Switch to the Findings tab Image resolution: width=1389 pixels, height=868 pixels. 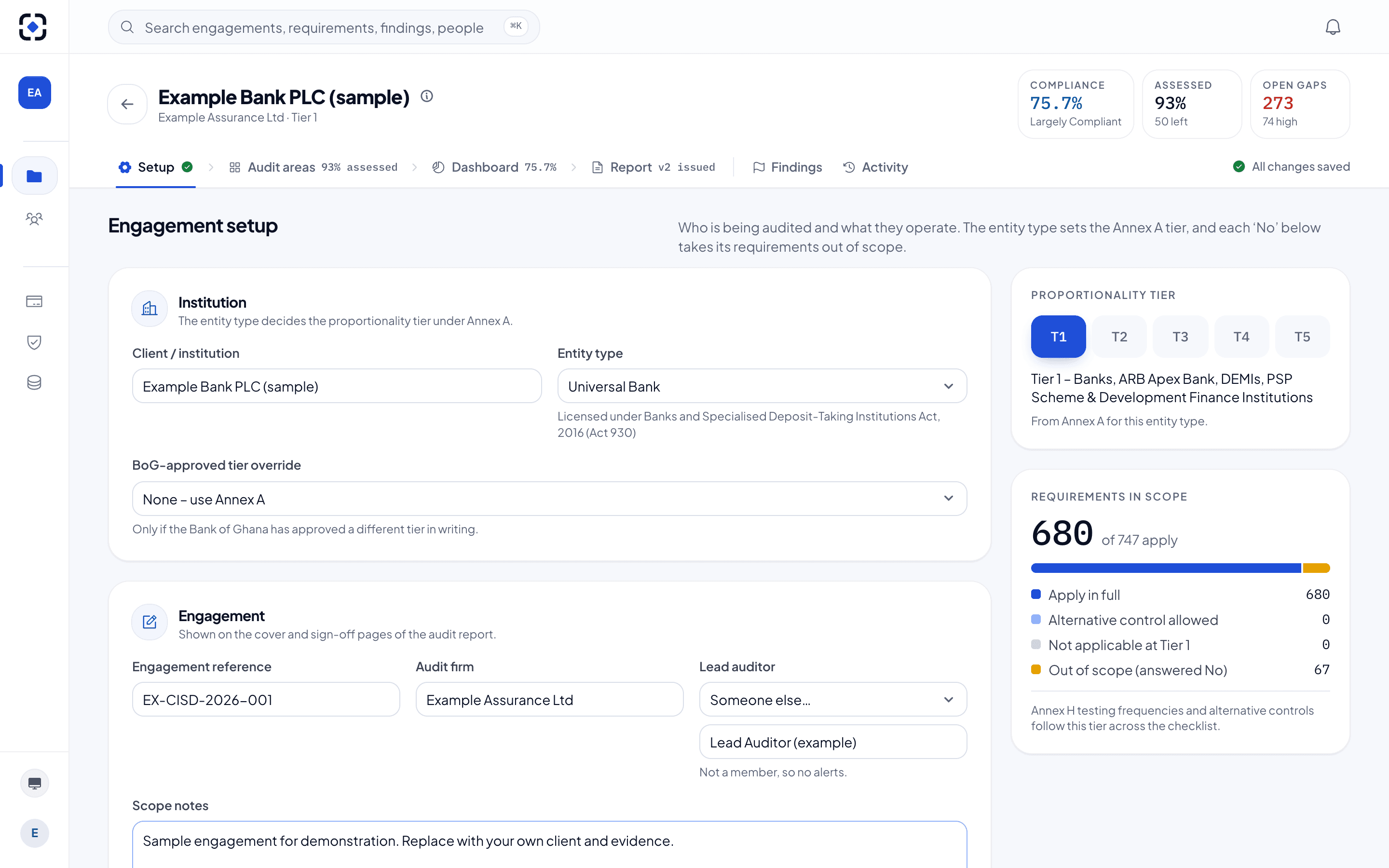pos(787,167)
